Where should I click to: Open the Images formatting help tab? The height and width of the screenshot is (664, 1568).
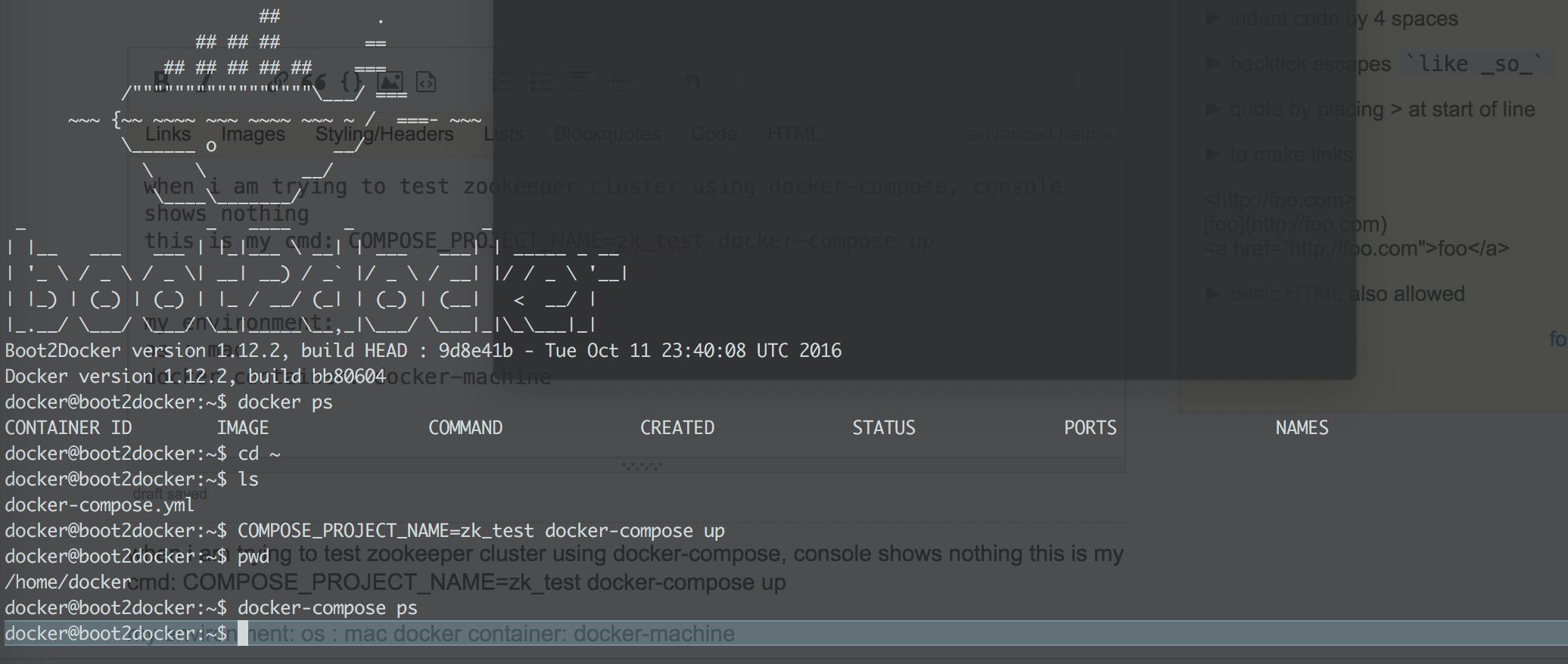(x=253, y=134)
